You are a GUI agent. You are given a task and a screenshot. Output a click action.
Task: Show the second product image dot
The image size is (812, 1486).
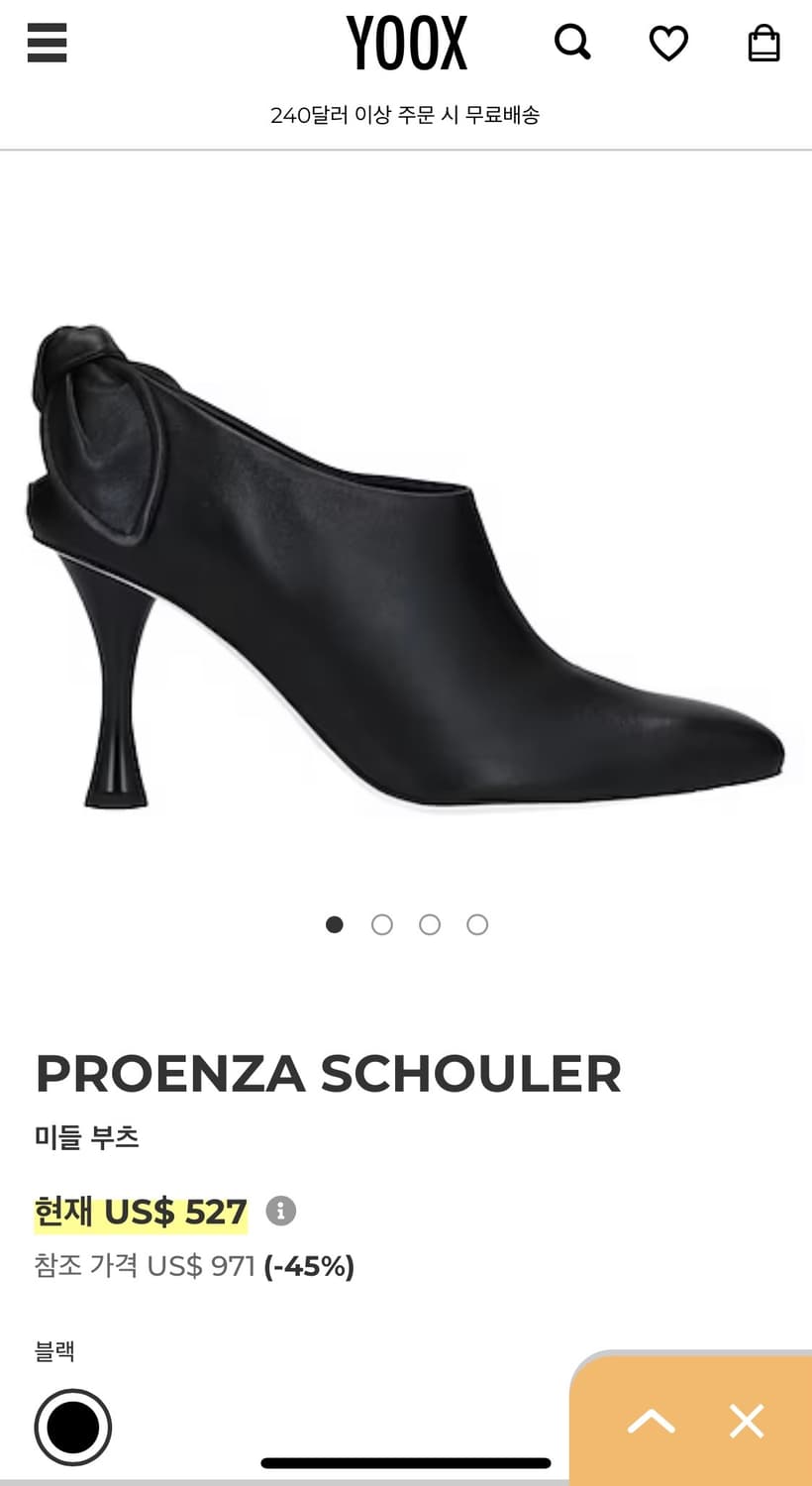point(382,924)
